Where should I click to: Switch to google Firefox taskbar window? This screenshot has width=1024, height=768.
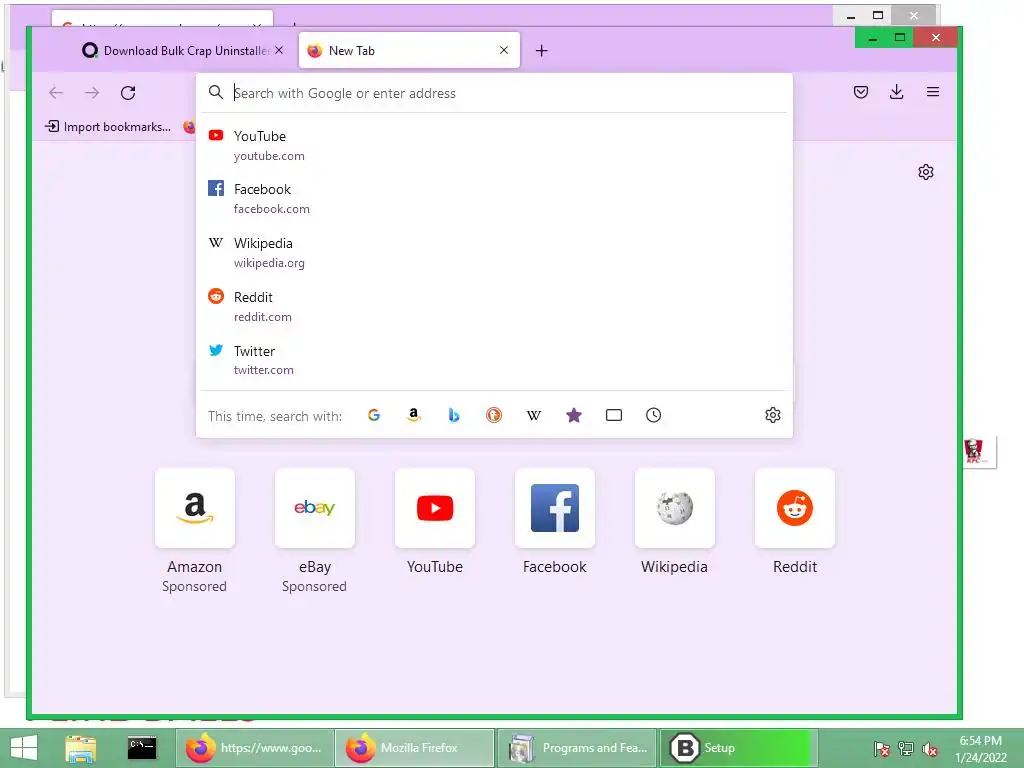(x=254, y=748)
